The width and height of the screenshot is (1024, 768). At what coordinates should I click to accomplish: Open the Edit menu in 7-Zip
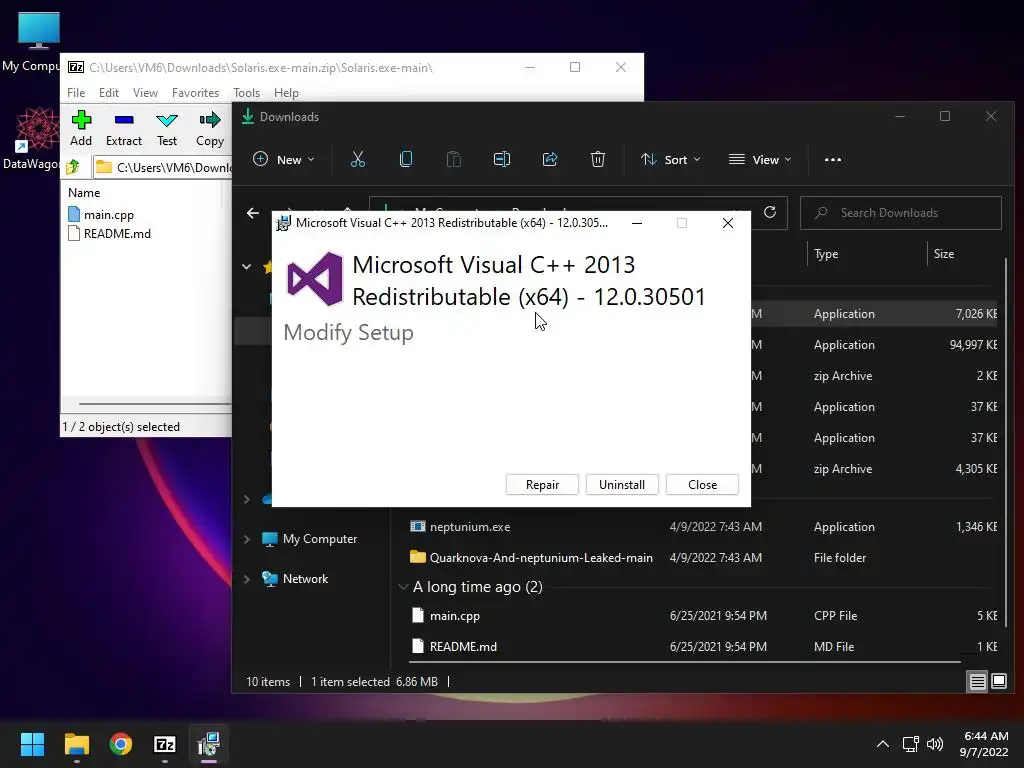[108, 93]
